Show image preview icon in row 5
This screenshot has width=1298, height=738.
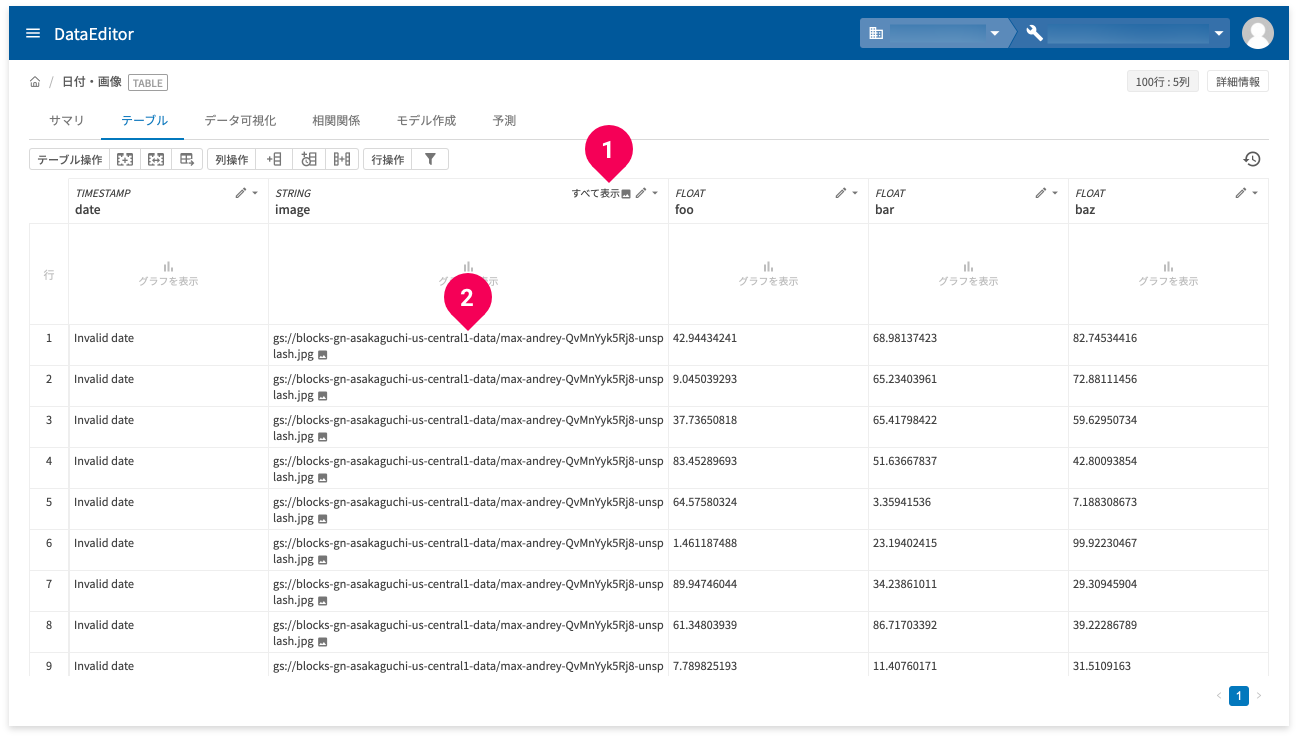(x=323, y=519)
